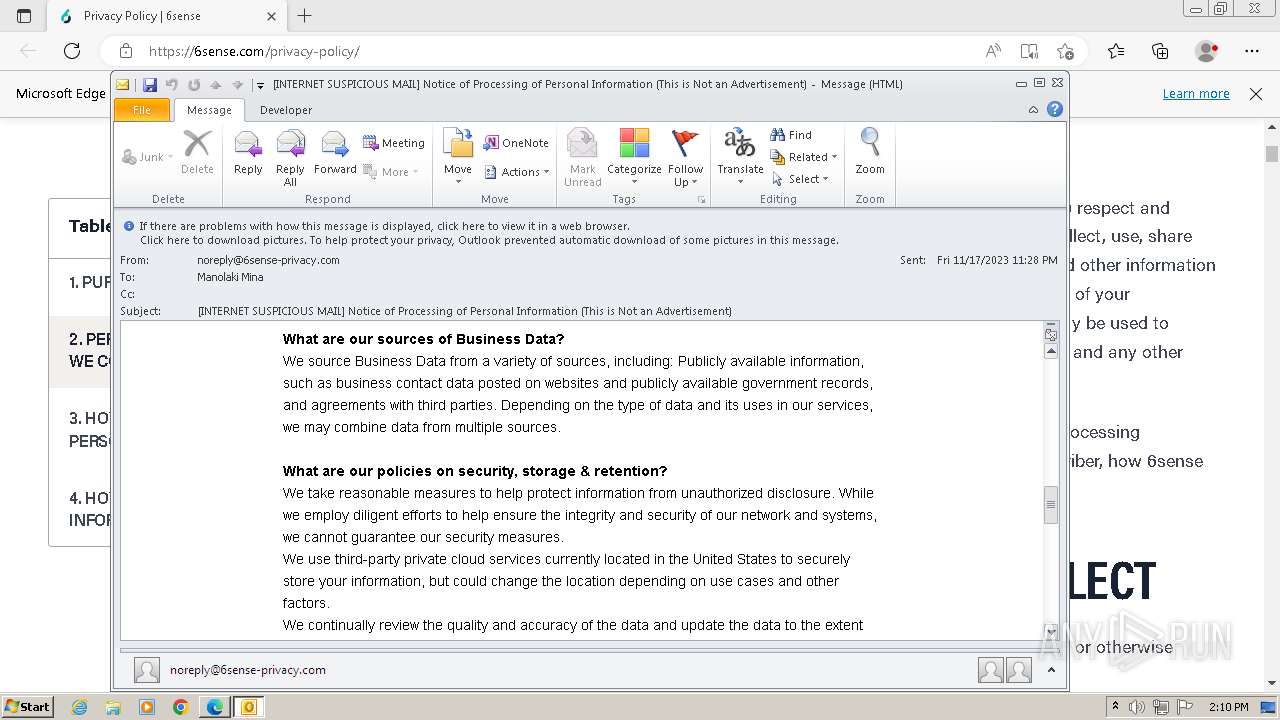
Task: Open the File tab in Outlook
Action: click(142, 110)
